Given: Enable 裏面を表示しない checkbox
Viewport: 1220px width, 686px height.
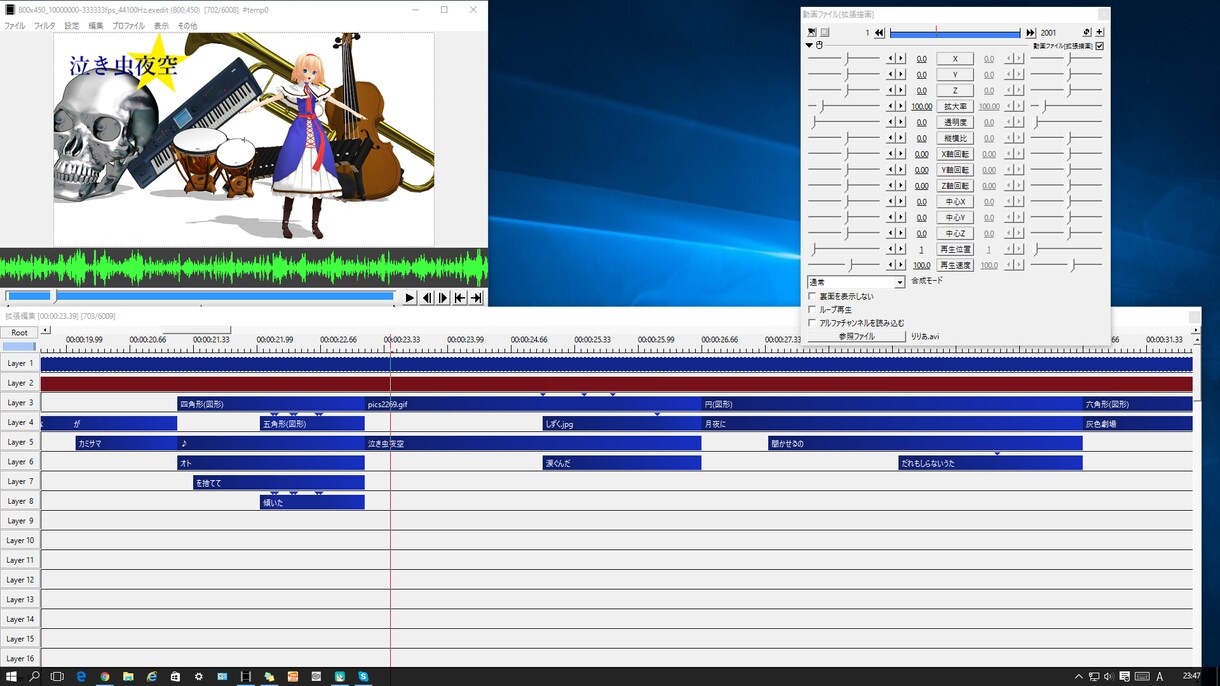Looking at the screenshot, I should click(x=811, y=297).
